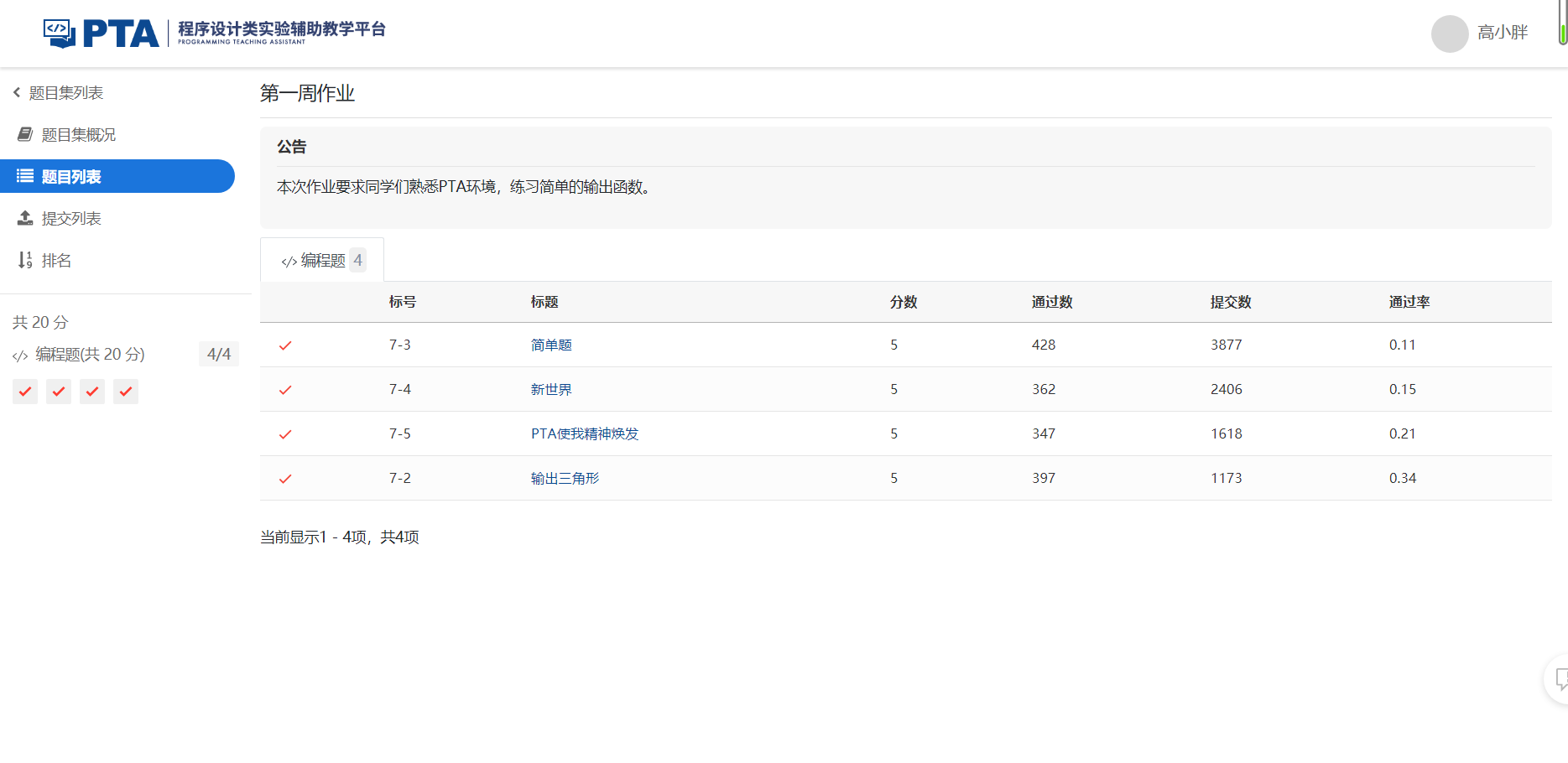Click the 通过率 column header
Viewport: 1568px width, 763px height.
pyautogui.click(x=1409, y=302)
